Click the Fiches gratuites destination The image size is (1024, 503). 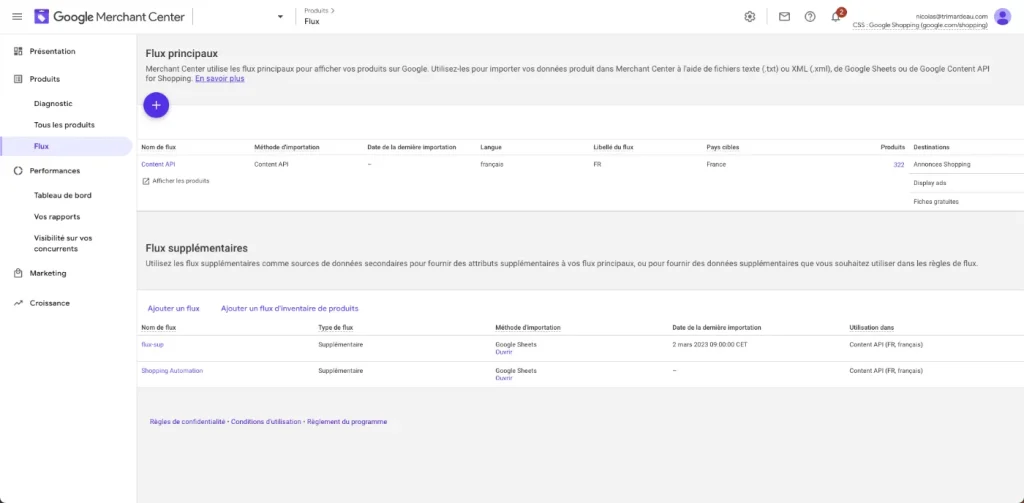click(x=936, y=202)
